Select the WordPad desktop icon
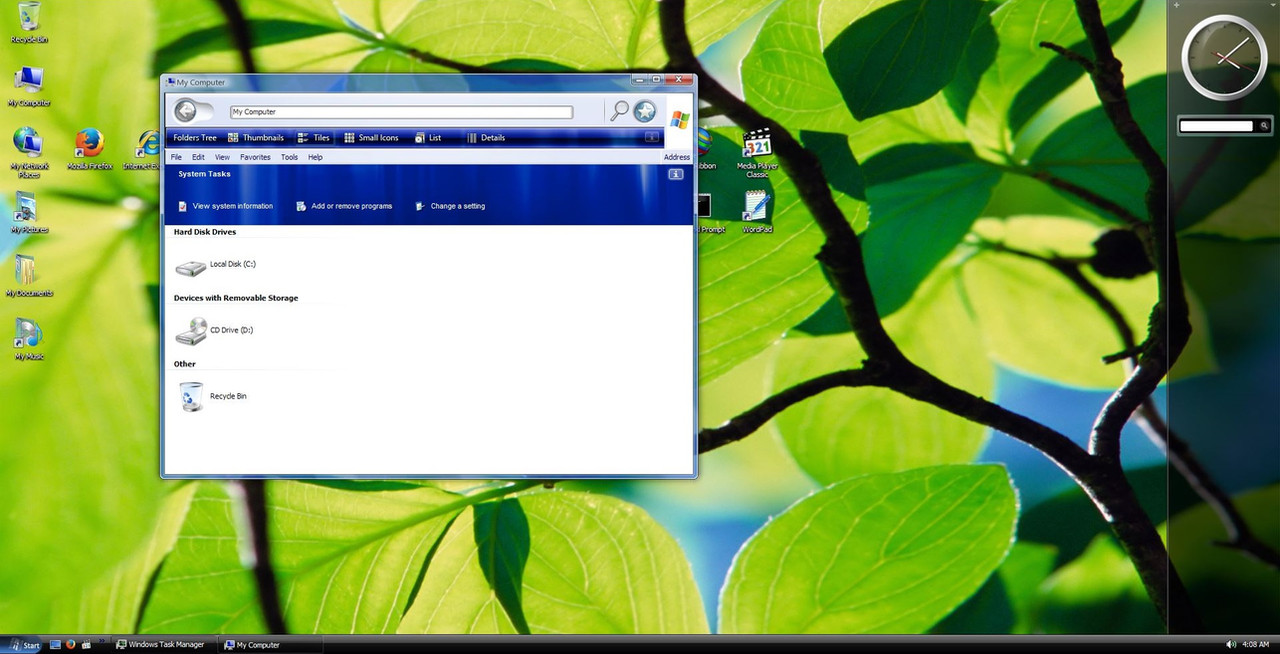This screenshot has width=1280, height=654. pos(757,213)
